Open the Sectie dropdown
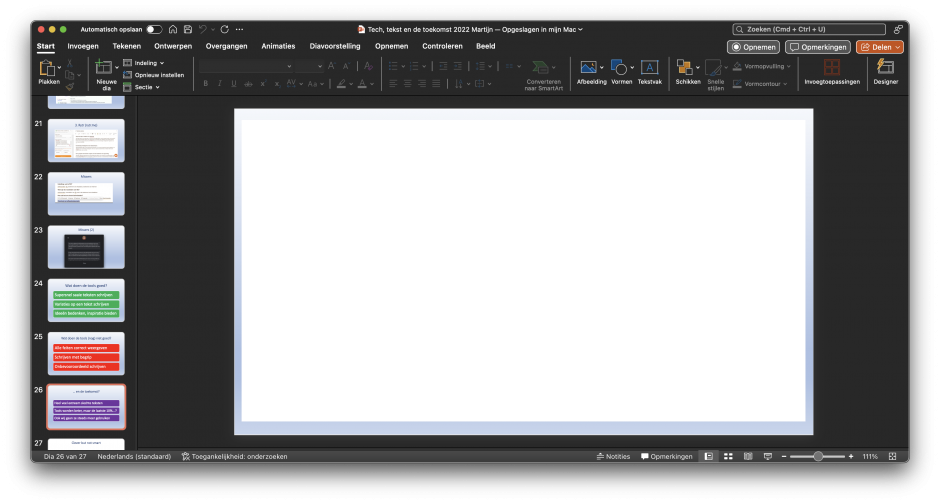 pos(142,87)
